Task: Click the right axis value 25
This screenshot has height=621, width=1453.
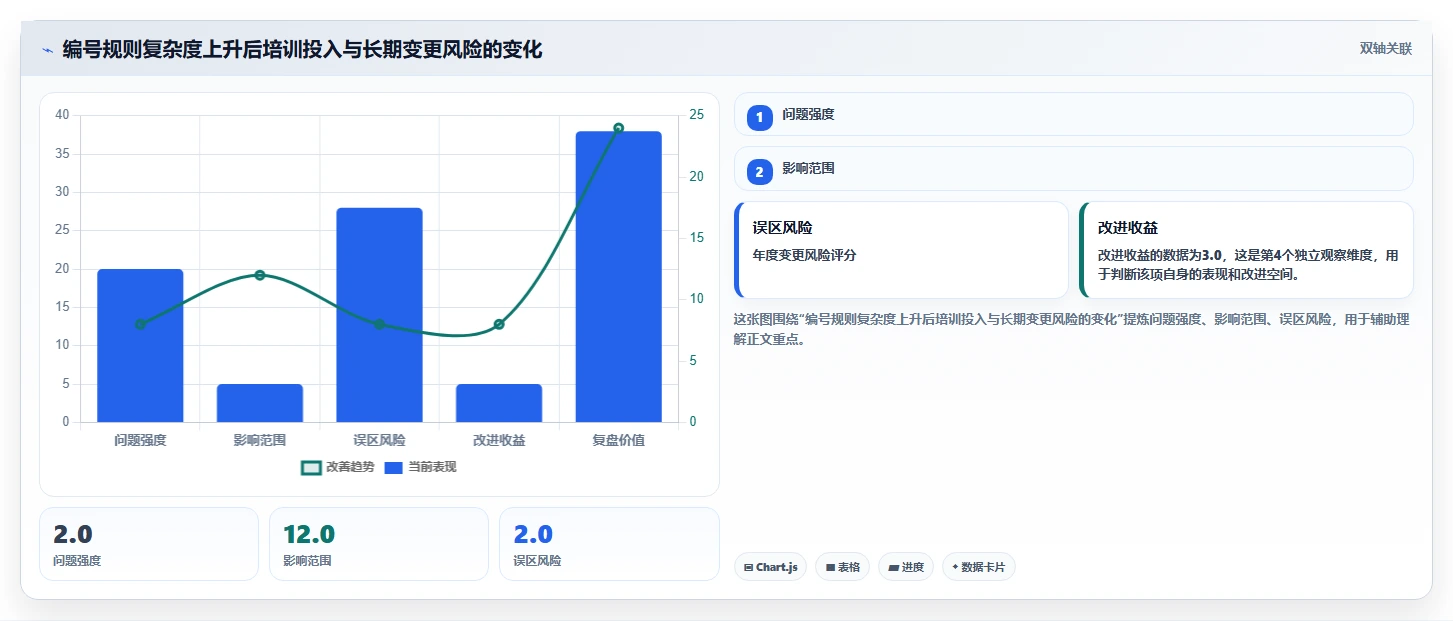Action: coord(696,115)
